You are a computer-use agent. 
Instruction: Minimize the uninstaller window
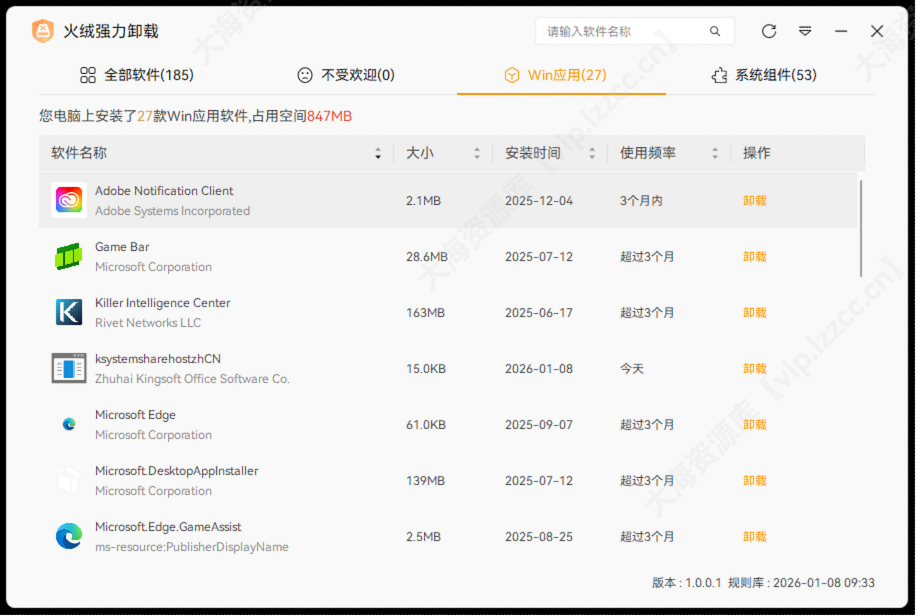(841, 31)
